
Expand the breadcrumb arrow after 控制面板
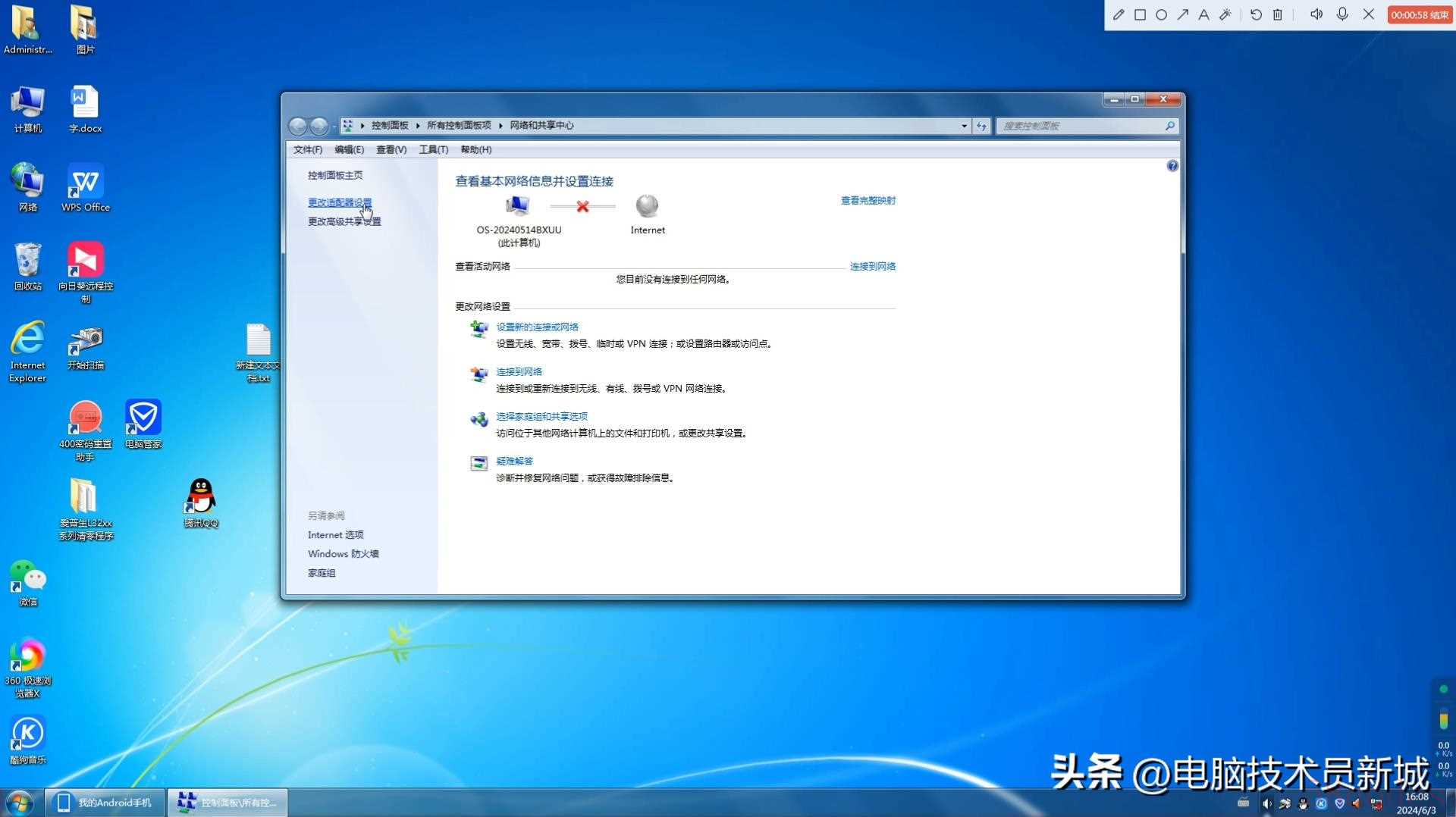(418, 126)
